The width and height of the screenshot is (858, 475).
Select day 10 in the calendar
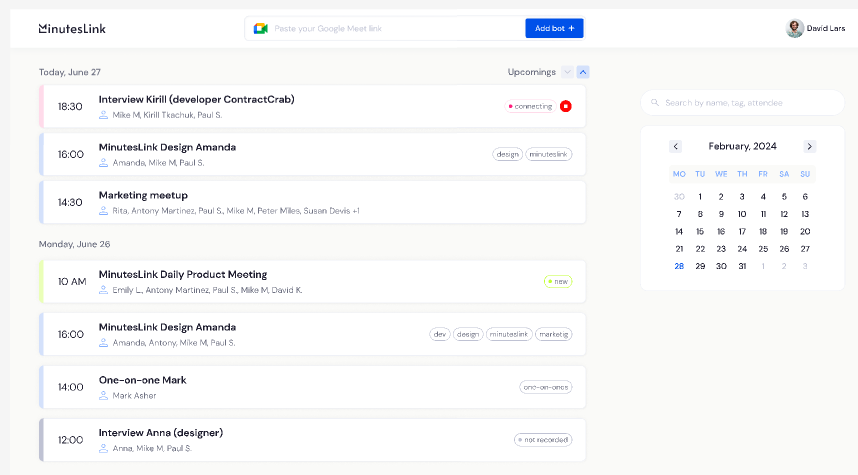[742, 214]
